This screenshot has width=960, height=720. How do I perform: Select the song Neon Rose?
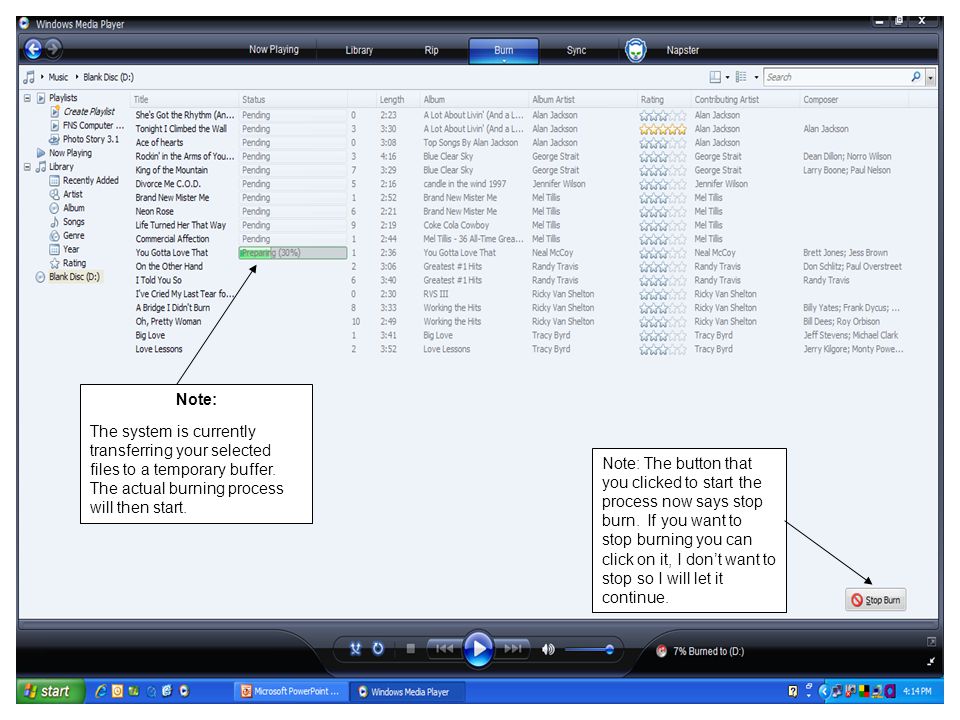154,211
